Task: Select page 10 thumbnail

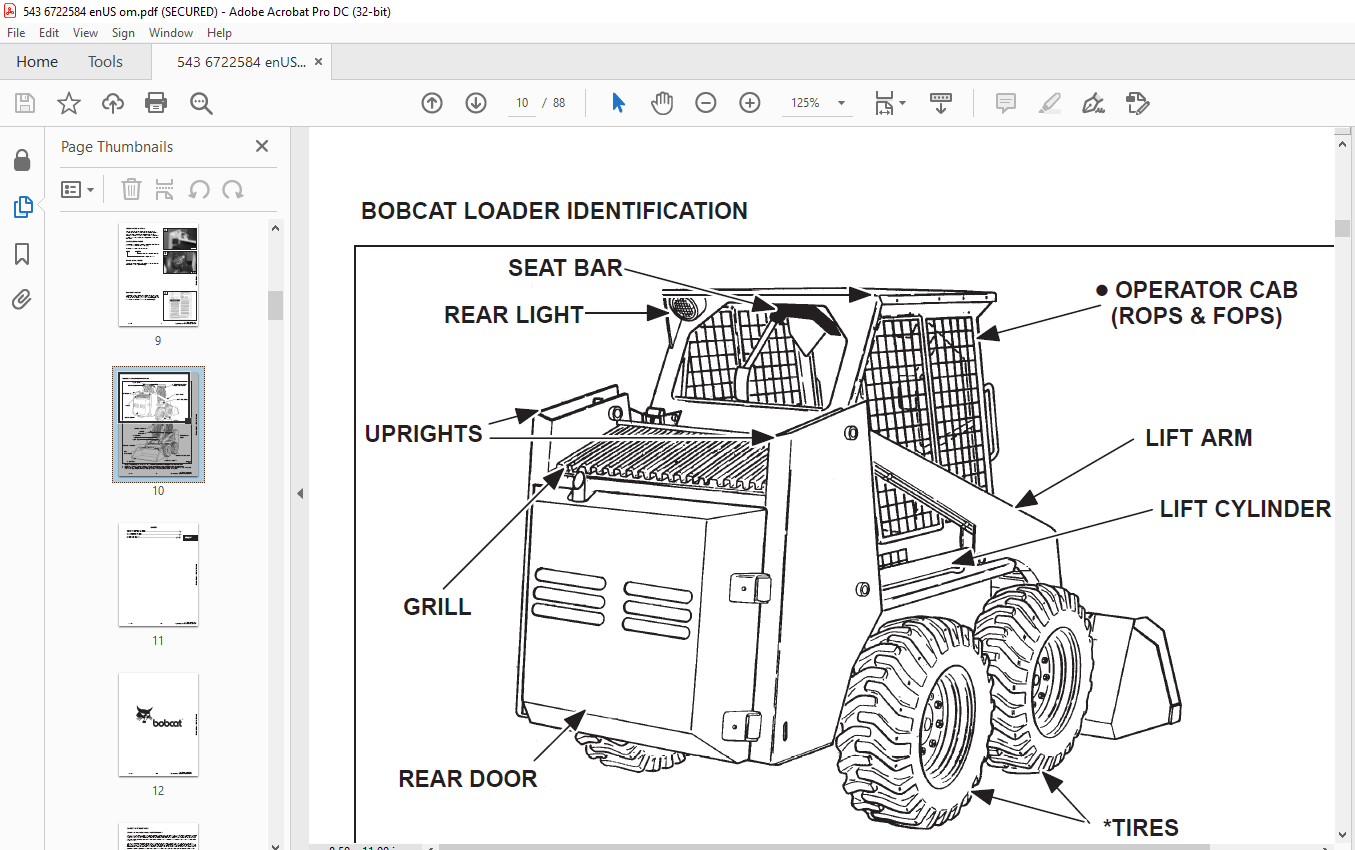Action: (158, 424)
